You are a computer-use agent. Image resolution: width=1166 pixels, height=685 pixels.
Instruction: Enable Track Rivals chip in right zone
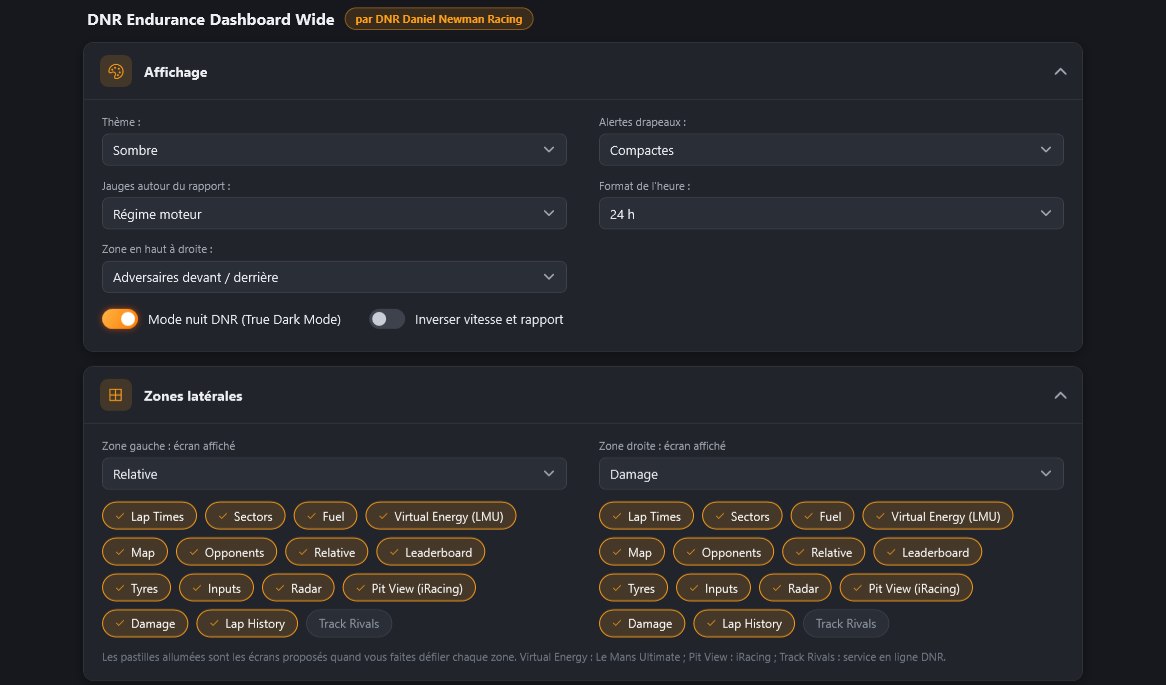[x=845, y=623]
